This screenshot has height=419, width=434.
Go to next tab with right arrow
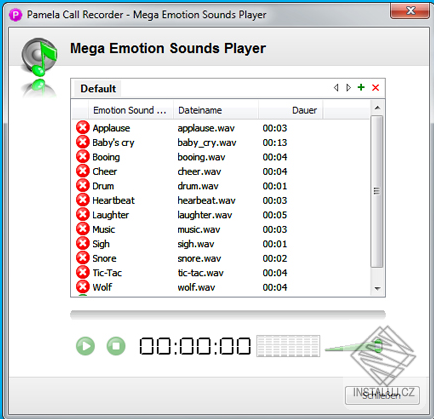point(348,88)
